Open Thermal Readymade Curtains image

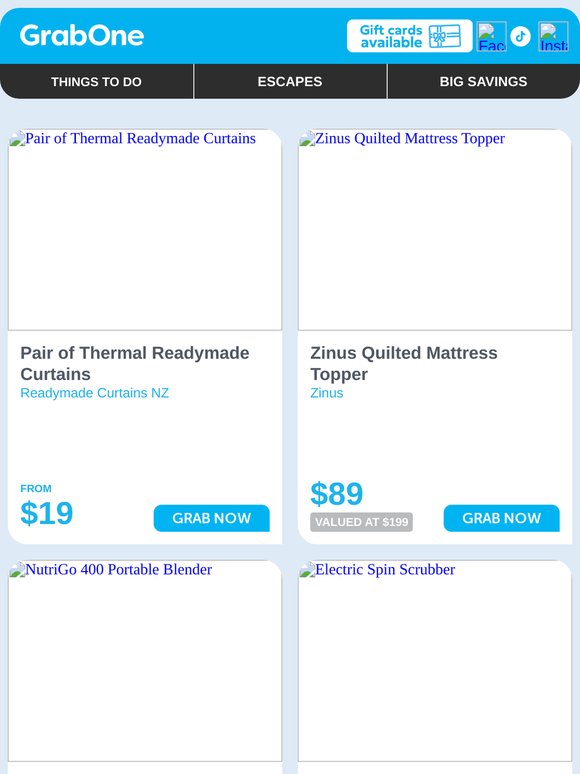pyautogui.click(x=145, y=230)
